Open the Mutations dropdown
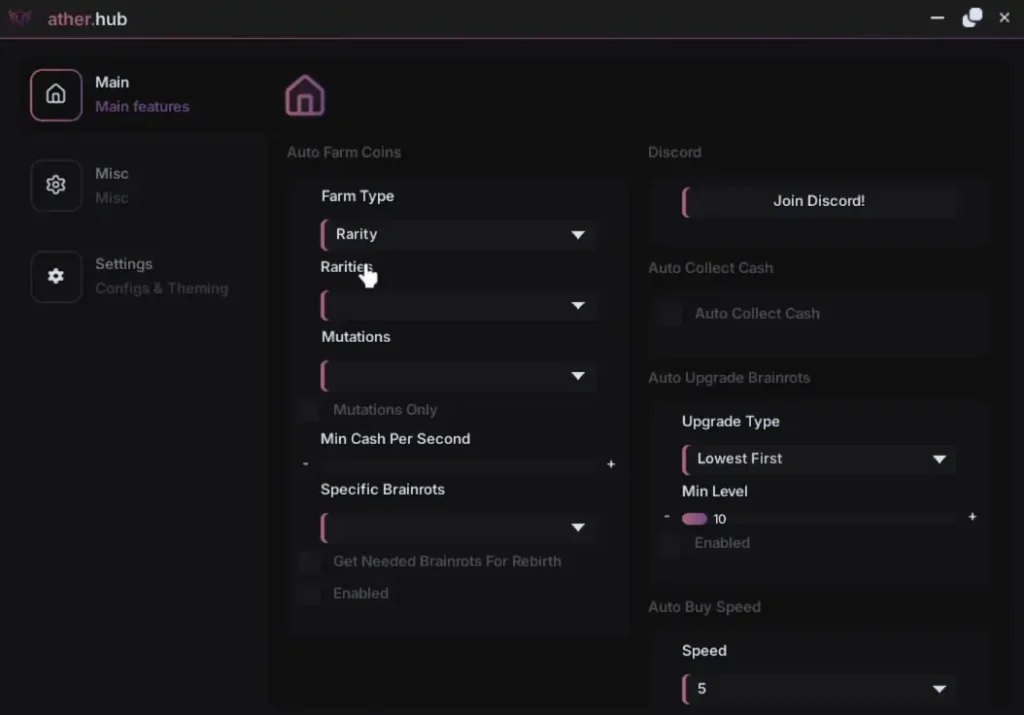This screenshot has width=1024, height=715. 458,376
